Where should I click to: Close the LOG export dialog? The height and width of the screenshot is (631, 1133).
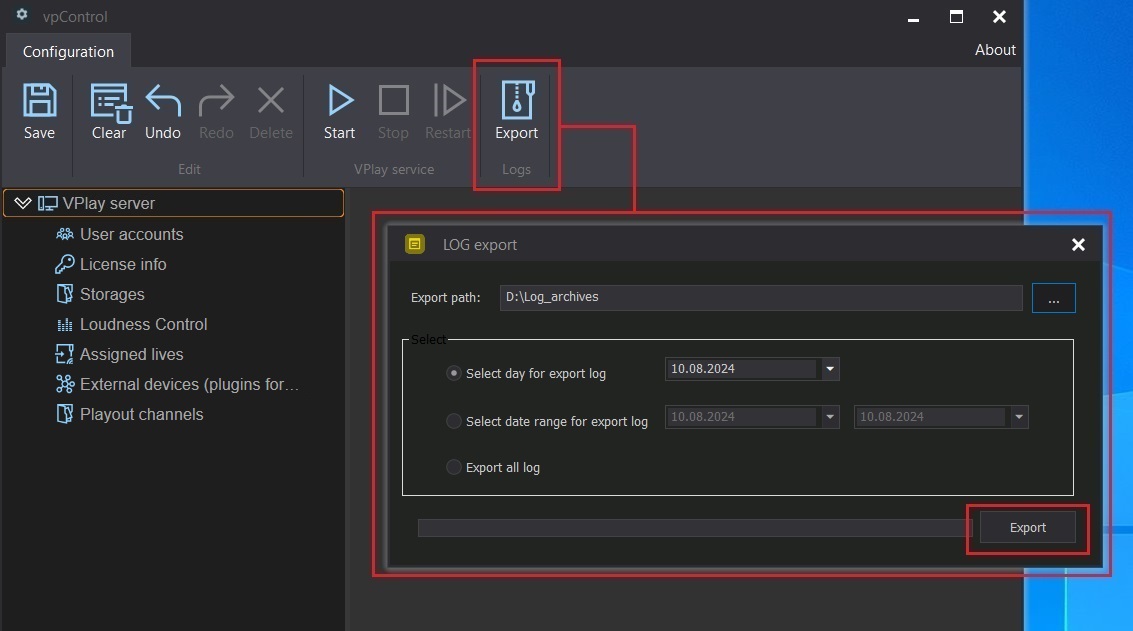pyautogui.click(x=1078, y=245)
